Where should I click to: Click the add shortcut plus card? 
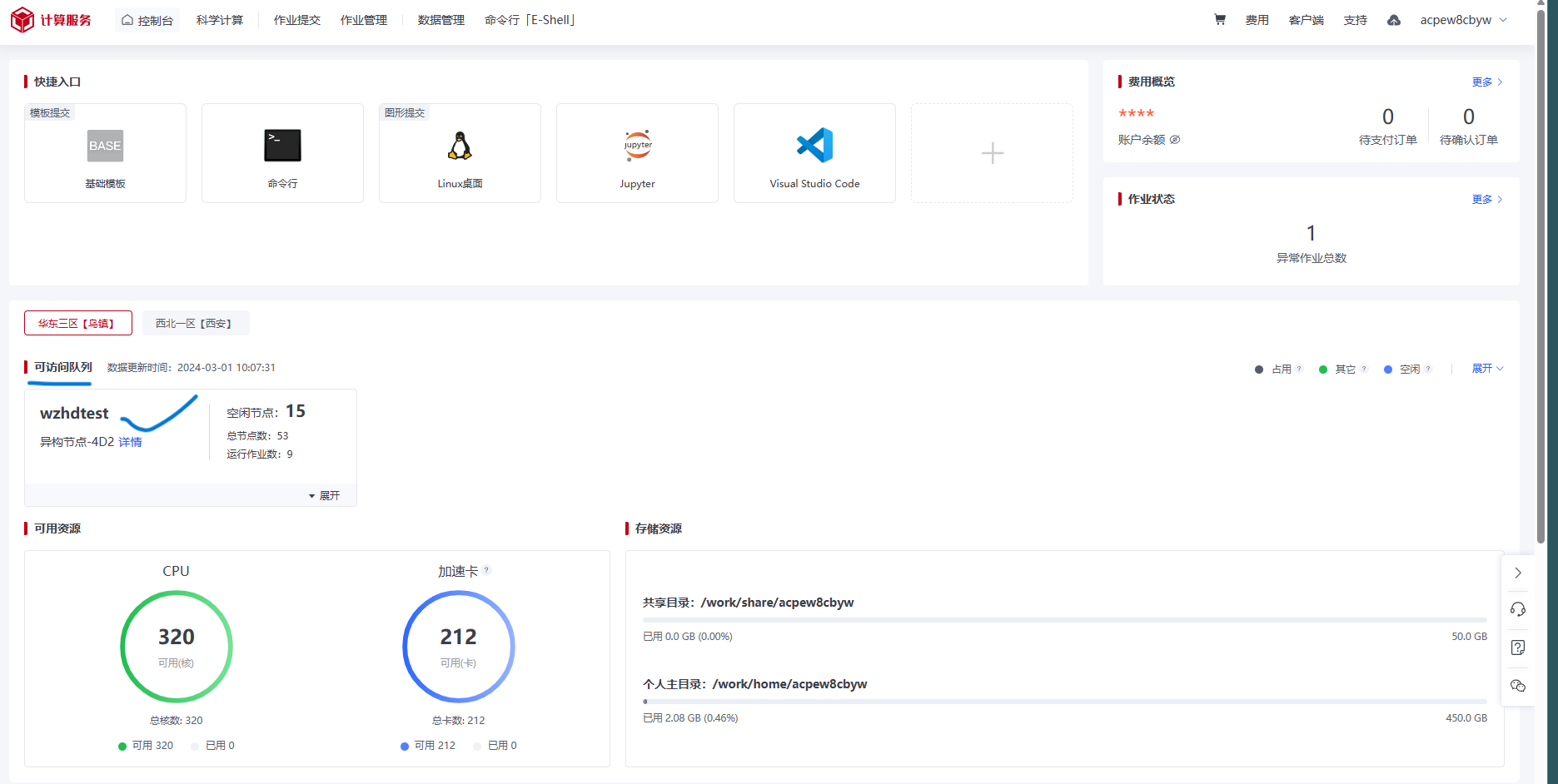pos(992,153)
